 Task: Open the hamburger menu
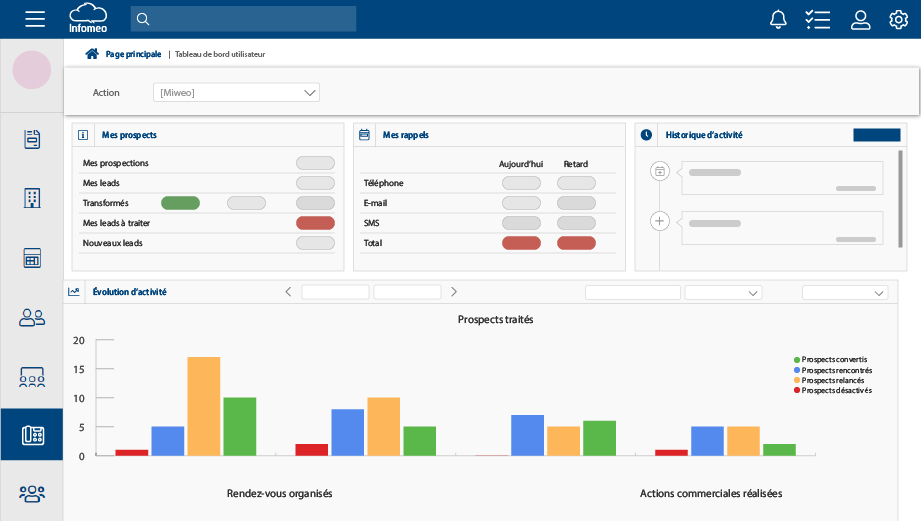click(35, 19)
